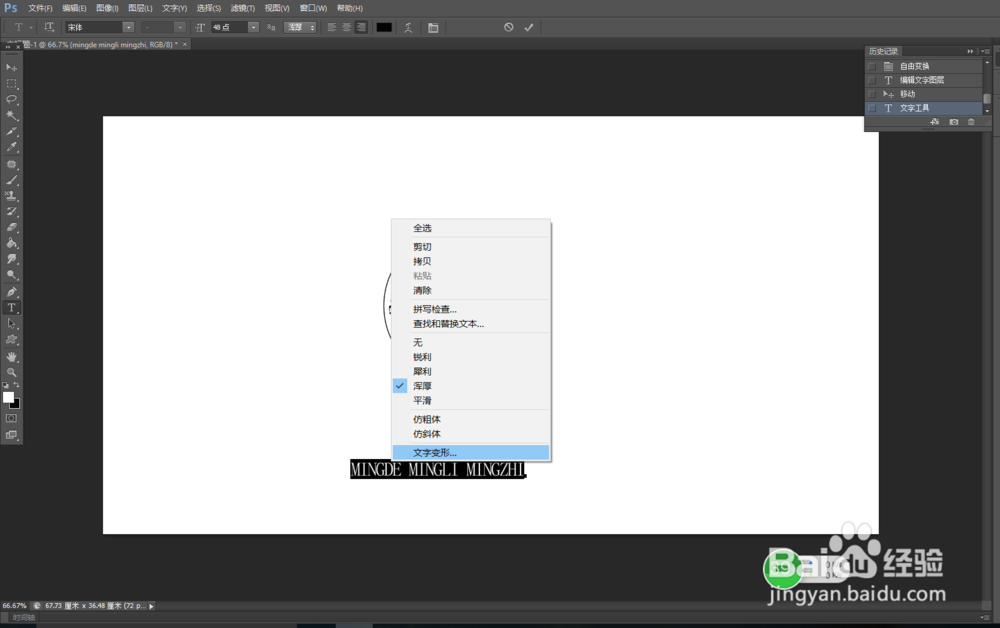Select the Zoom tool
The image size is (1000, 628).
(x=11, y=372)
